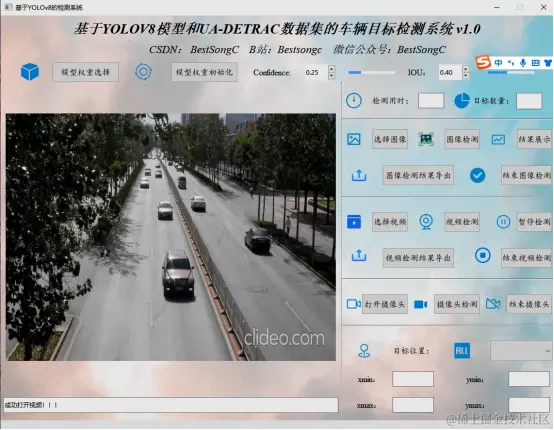Screen dimensions: 554x430
Task: Click the Sogou skin shirt icon
Action: pos(548,63)
